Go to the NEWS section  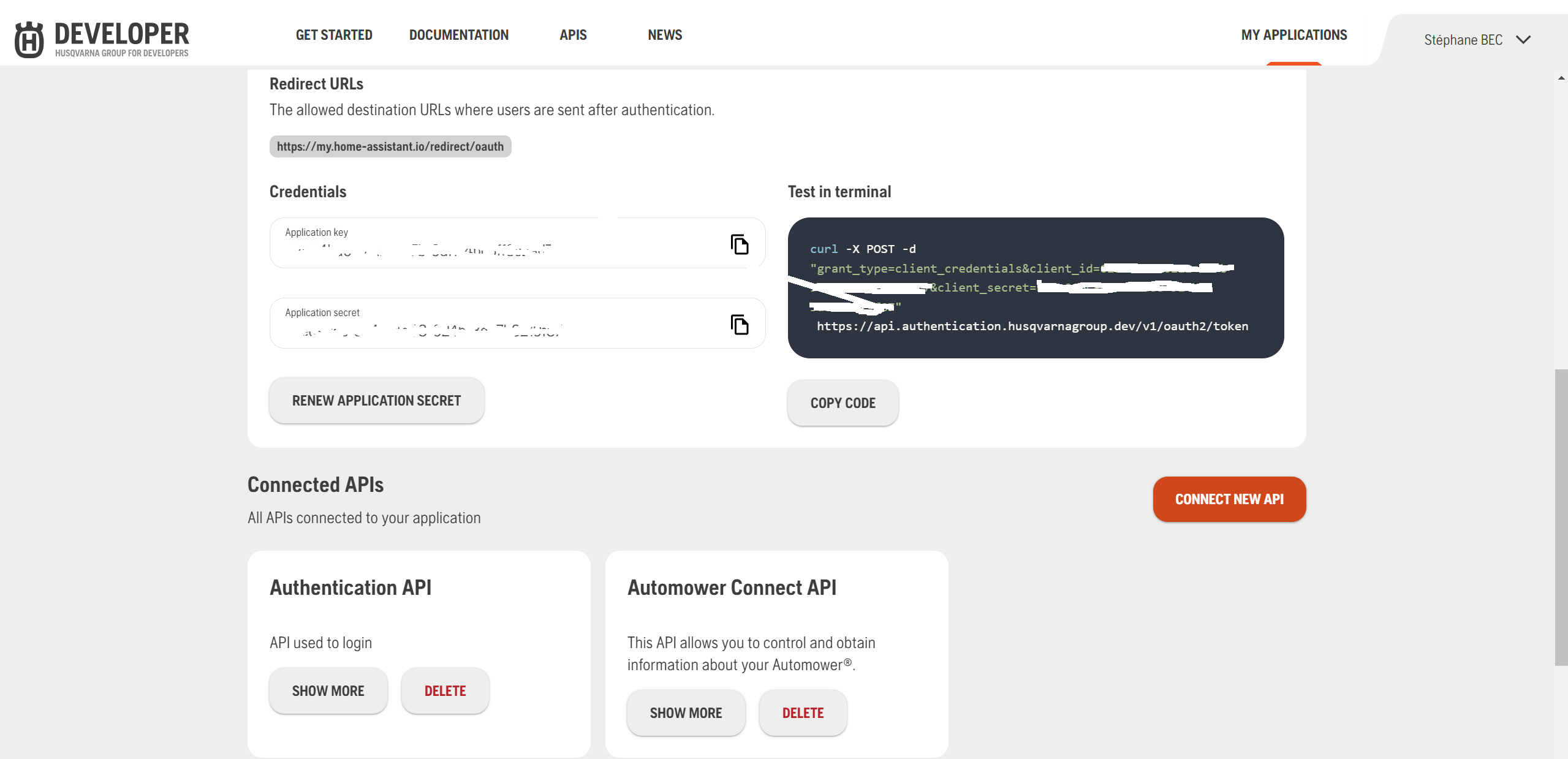coord(665,35)
